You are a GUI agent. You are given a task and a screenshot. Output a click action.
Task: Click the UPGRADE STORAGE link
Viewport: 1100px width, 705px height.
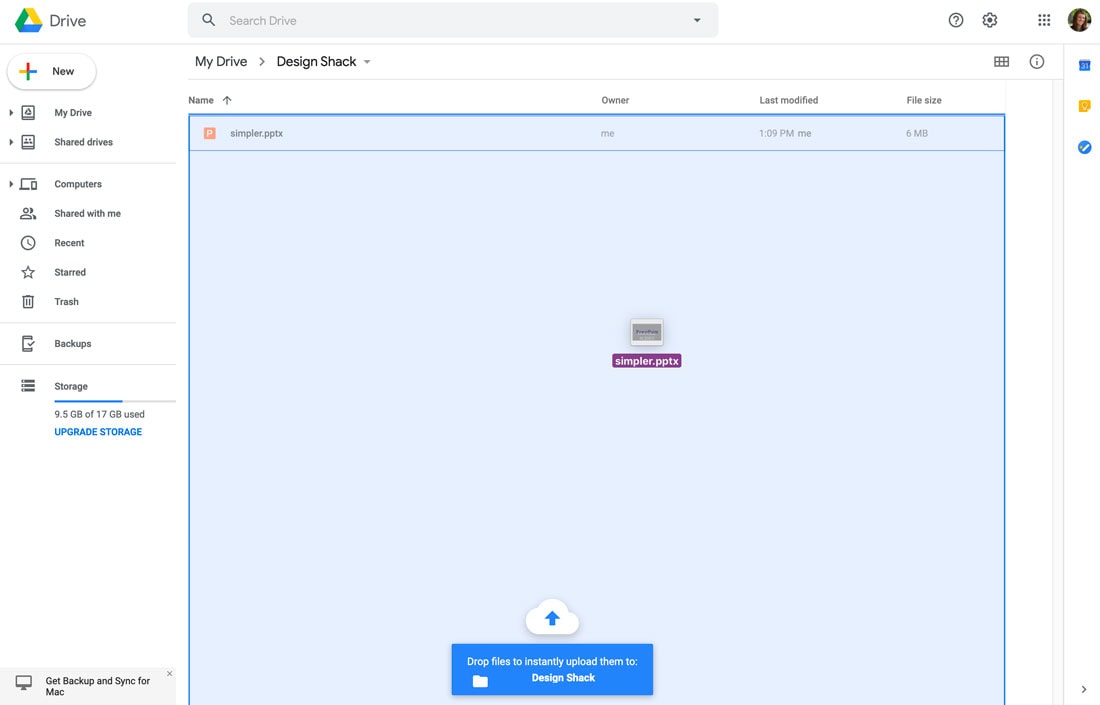pyautogui.click(x=98, y=432)
